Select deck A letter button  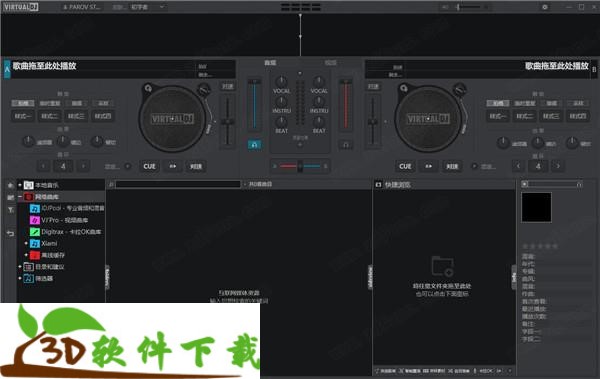click(x=7, y=70)
